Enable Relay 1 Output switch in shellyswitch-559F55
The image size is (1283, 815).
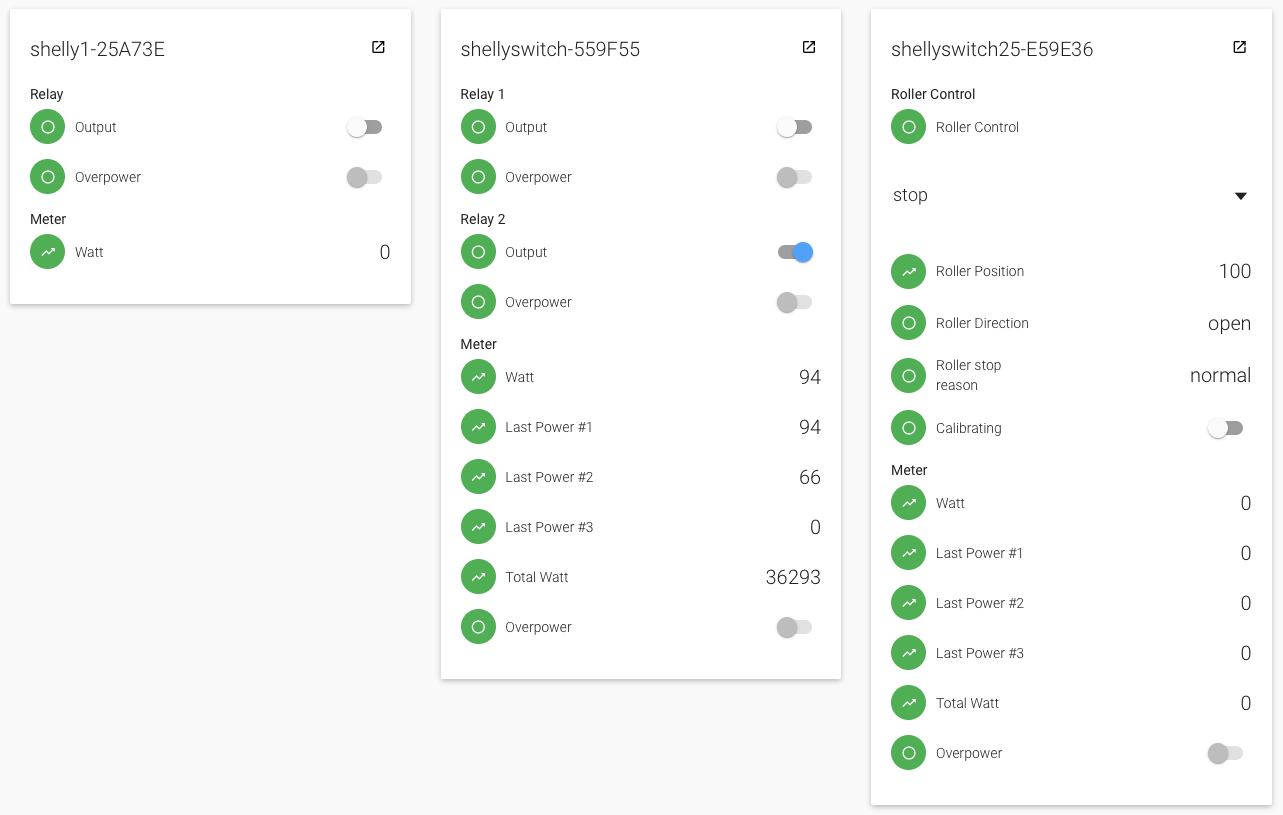coord(794,127)
